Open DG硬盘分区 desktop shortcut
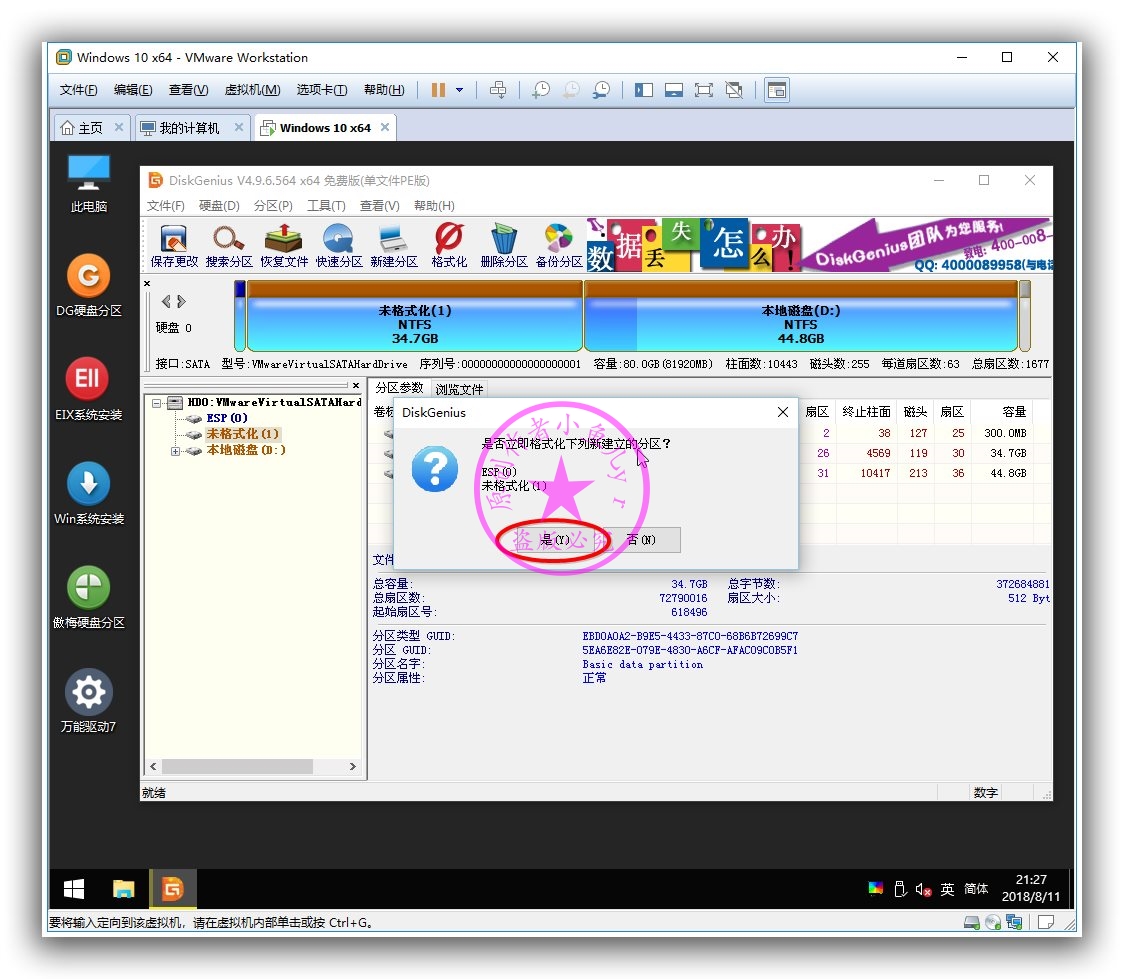1124x979 pixels. [88, 285]
